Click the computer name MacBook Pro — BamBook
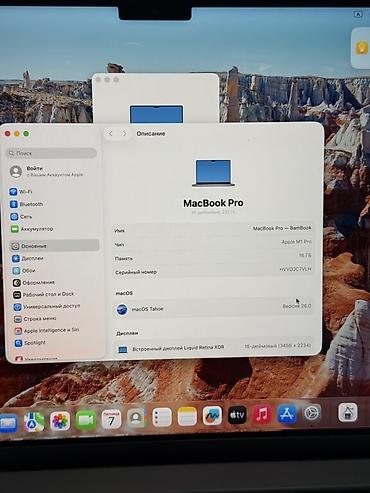The image size is (370, 493). 282,228
